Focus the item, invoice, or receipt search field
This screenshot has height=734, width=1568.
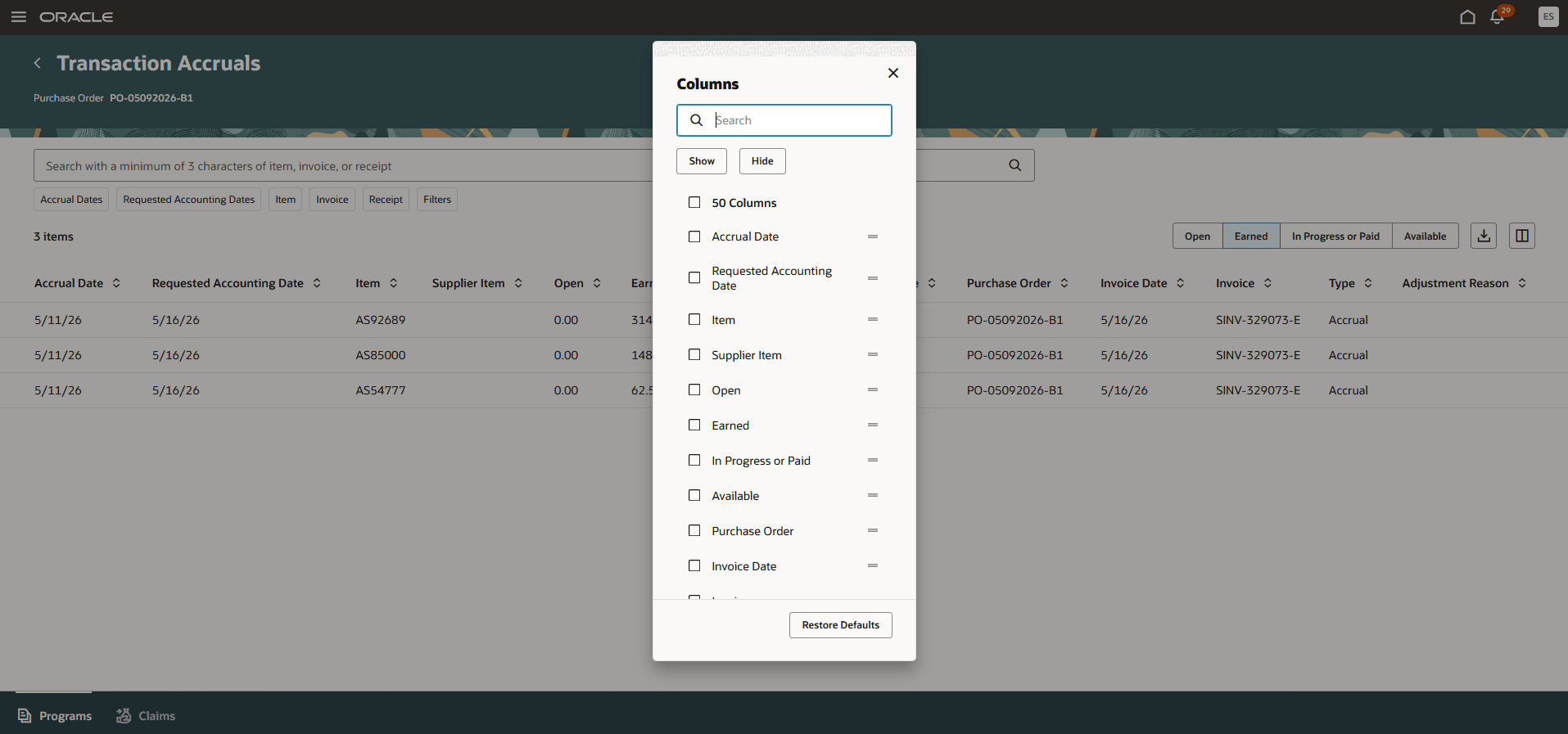tap(534, 165)
